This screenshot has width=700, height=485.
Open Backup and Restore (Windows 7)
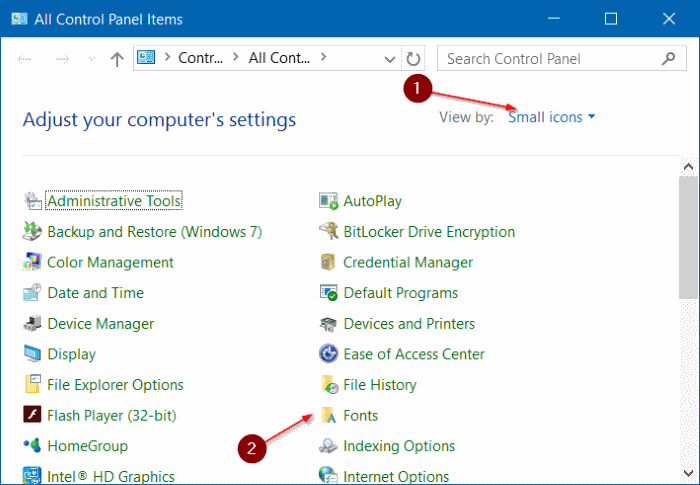[154, 232]
